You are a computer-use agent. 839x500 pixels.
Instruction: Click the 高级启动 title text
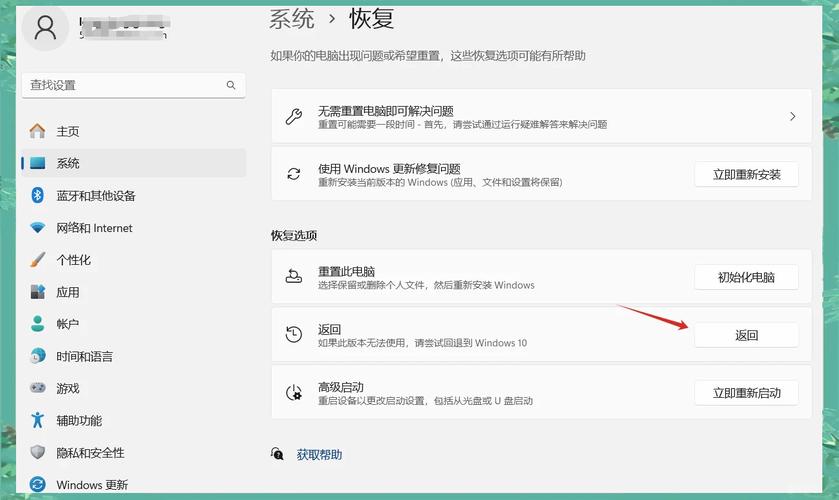tap(341, 387)
